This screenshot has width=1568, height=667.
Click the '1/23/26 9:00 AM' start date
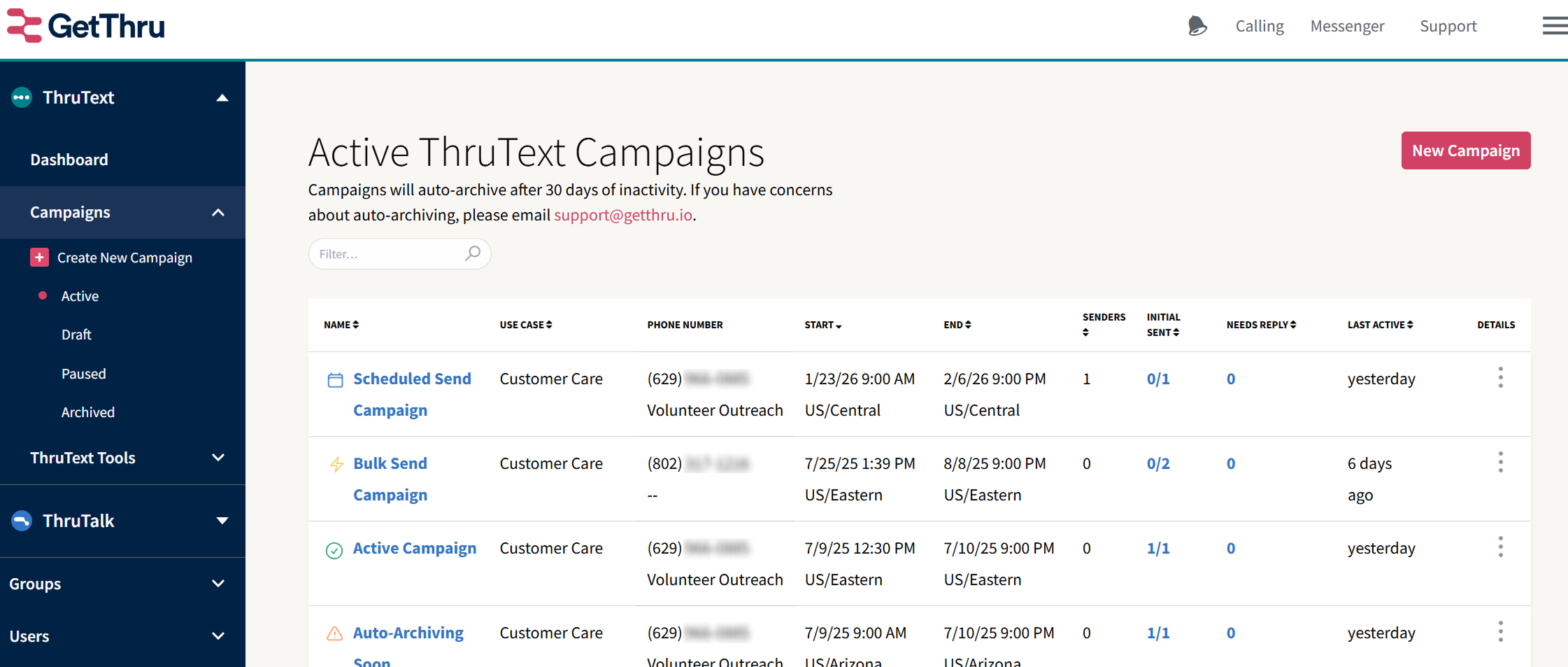[x=860, y=379]
